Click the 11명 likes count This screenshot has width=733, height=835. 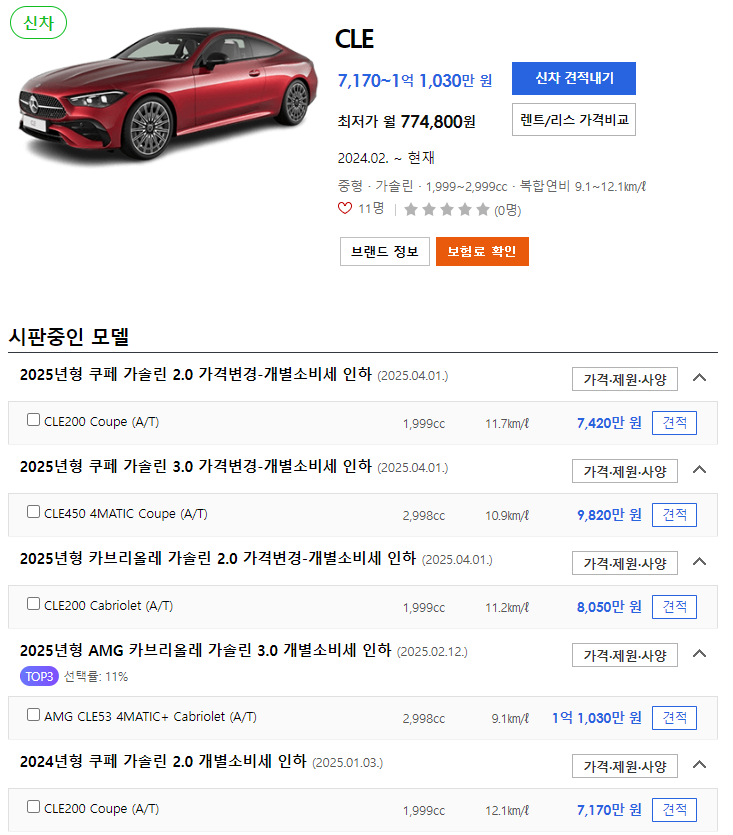[x=371, y=208]
